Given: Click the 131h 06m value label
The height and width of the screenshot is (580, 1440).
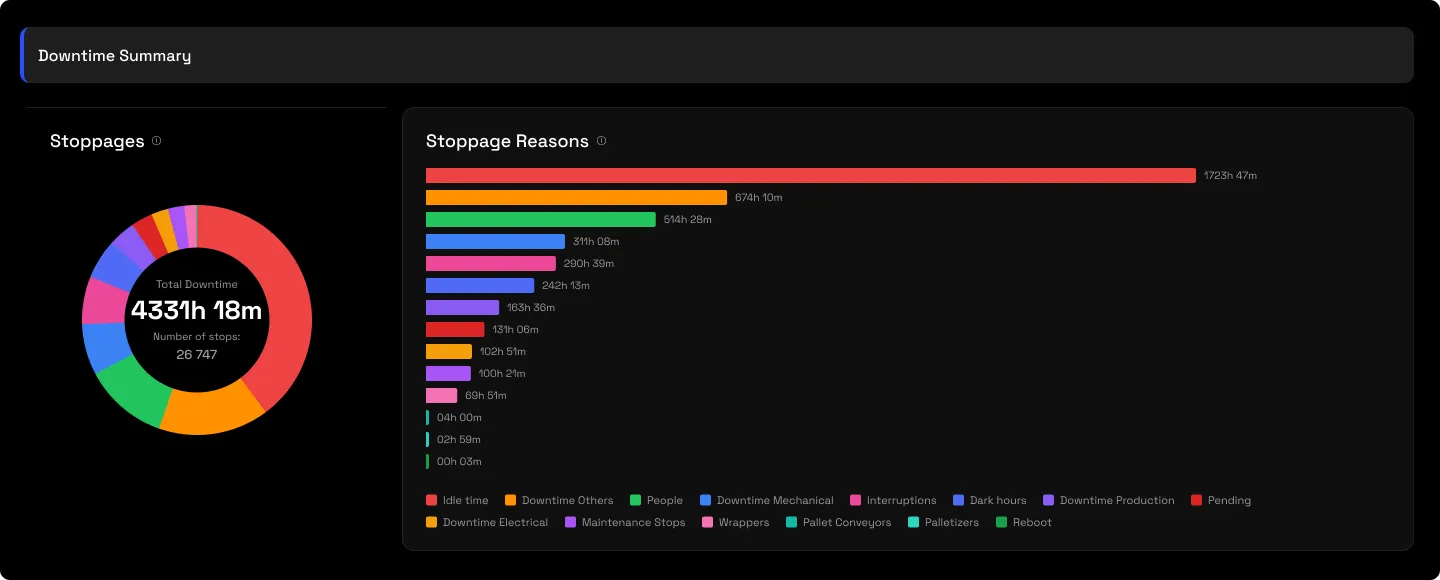Looking at the screenshot, I should (x=515, y=329).
